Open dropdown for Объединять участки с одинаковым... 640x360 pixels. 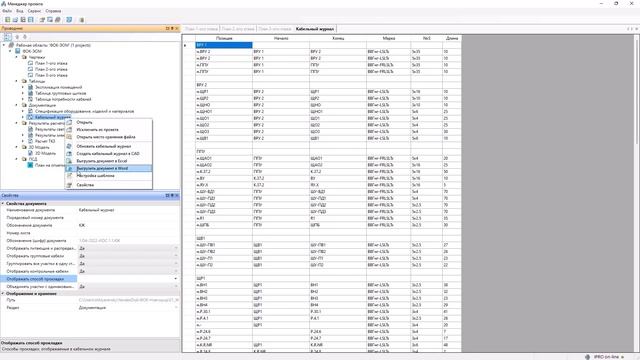[176, 287]
